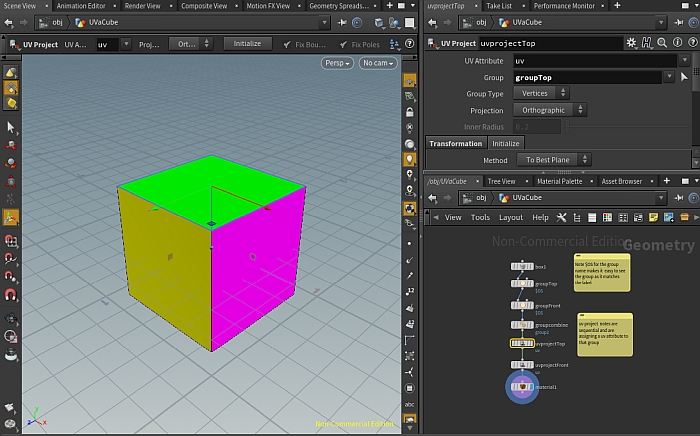Open the Group Type Vertices dropdown

tap(541, 93)
